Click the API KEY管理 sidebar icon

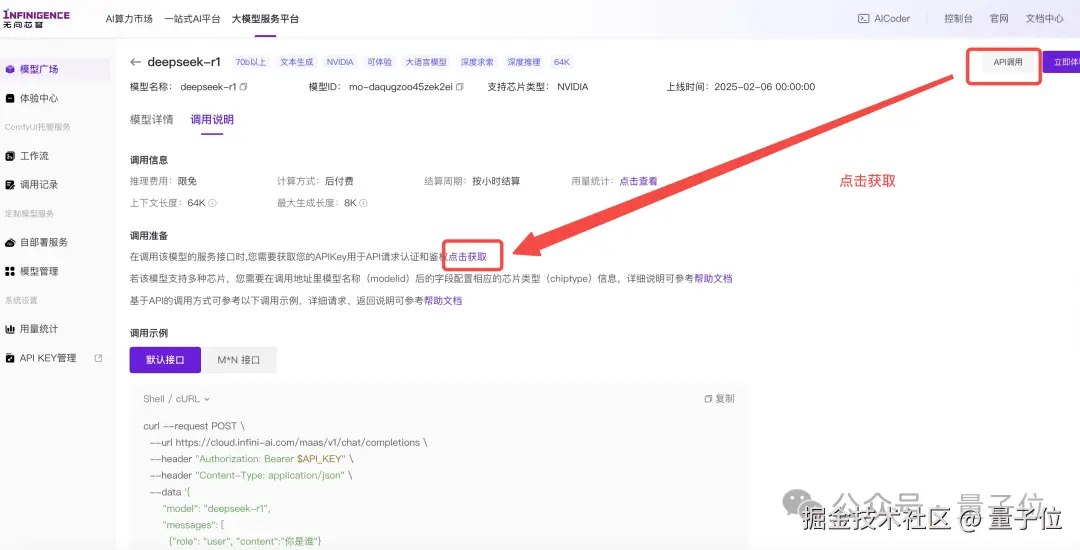tap(10, 358)
